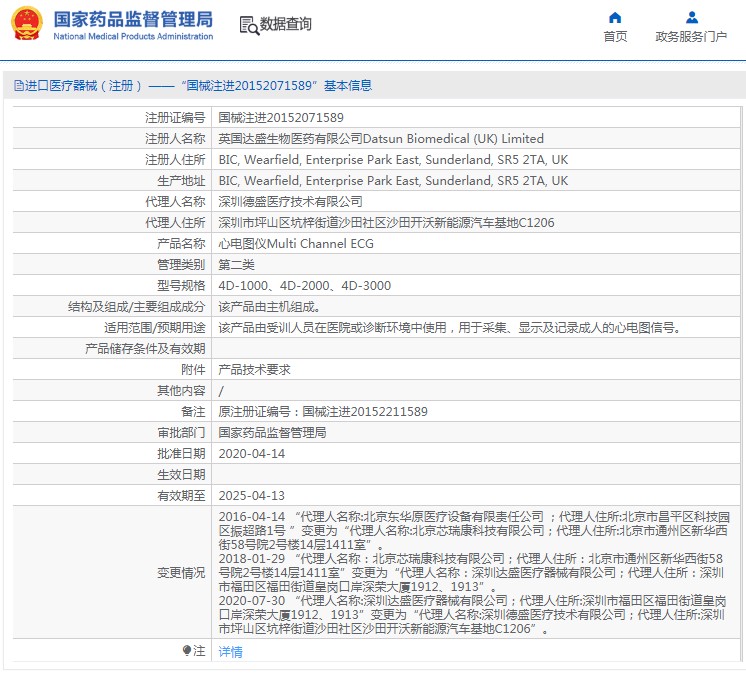Click the 产品储存条件及有效期 label
Viewport: 746px width, 674px height.
[145, 349]
